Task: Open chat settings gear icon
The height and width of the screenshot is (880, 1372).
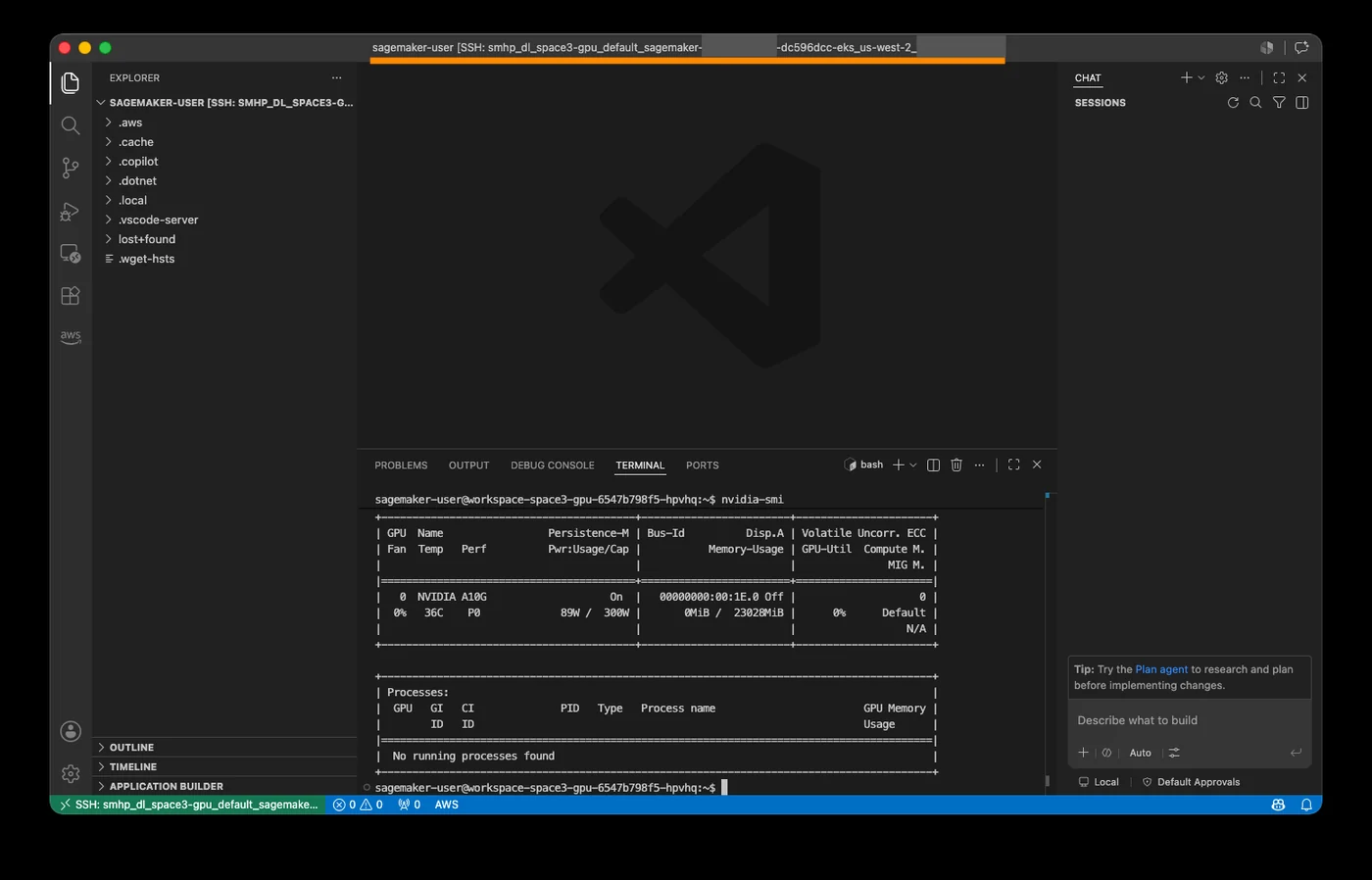Action: tap(1221, 77)
